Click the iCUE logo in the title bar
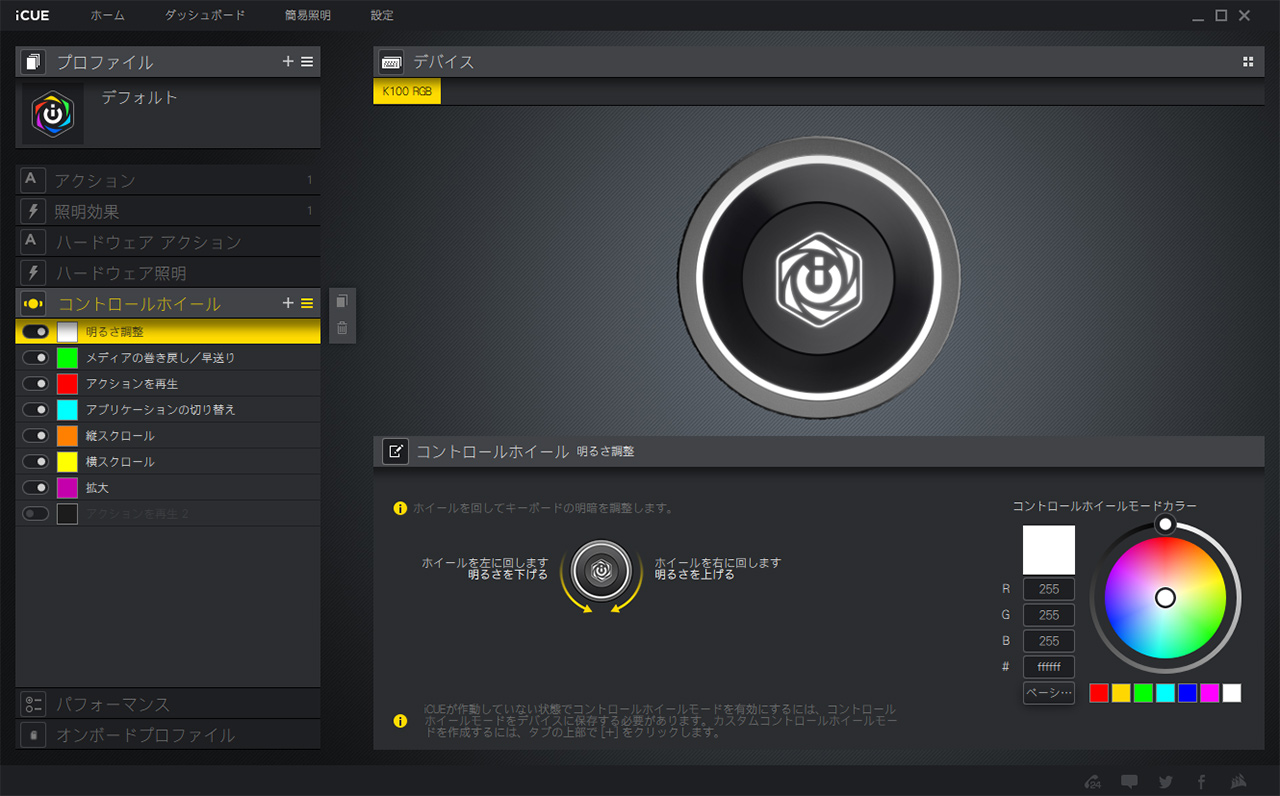1280x796 pixels. click(x=32, y=15)
